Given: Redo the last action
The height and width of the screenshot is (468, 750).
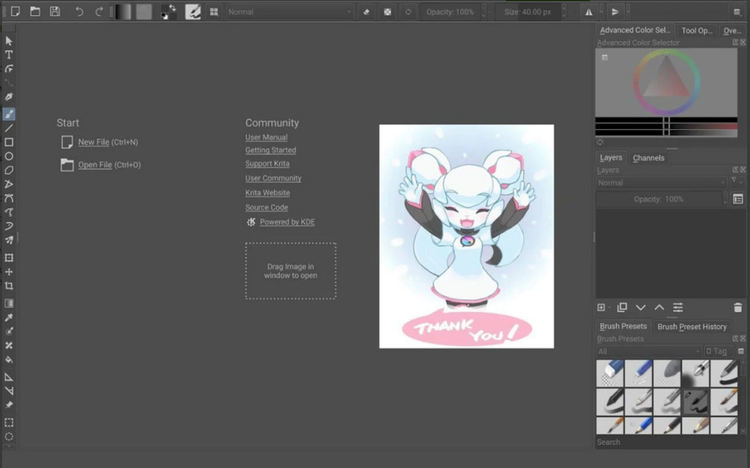Looking at the screenshot, I should click(x=99, y=11).
